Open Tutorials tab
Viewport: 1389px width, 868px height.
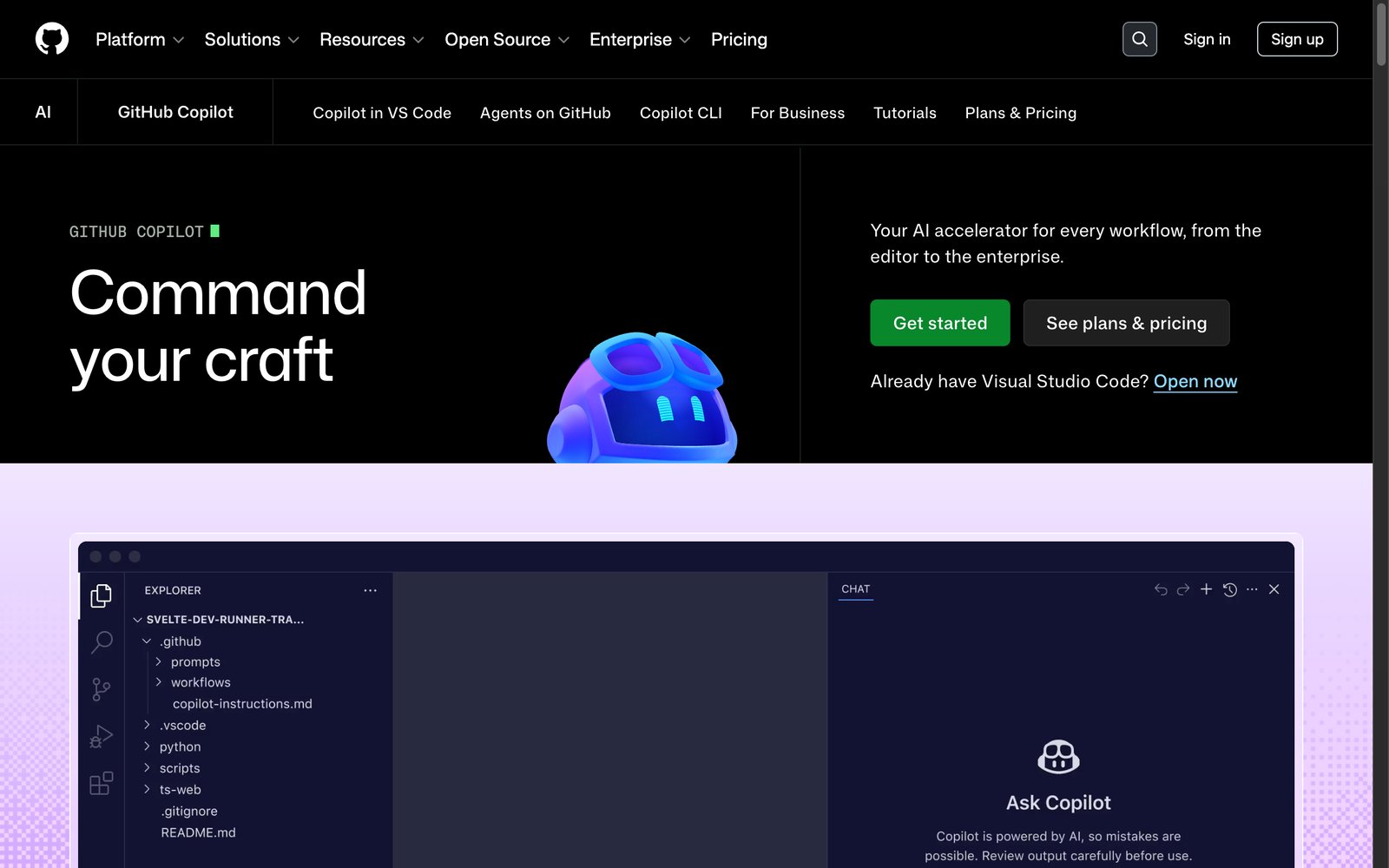click(905, 113)
